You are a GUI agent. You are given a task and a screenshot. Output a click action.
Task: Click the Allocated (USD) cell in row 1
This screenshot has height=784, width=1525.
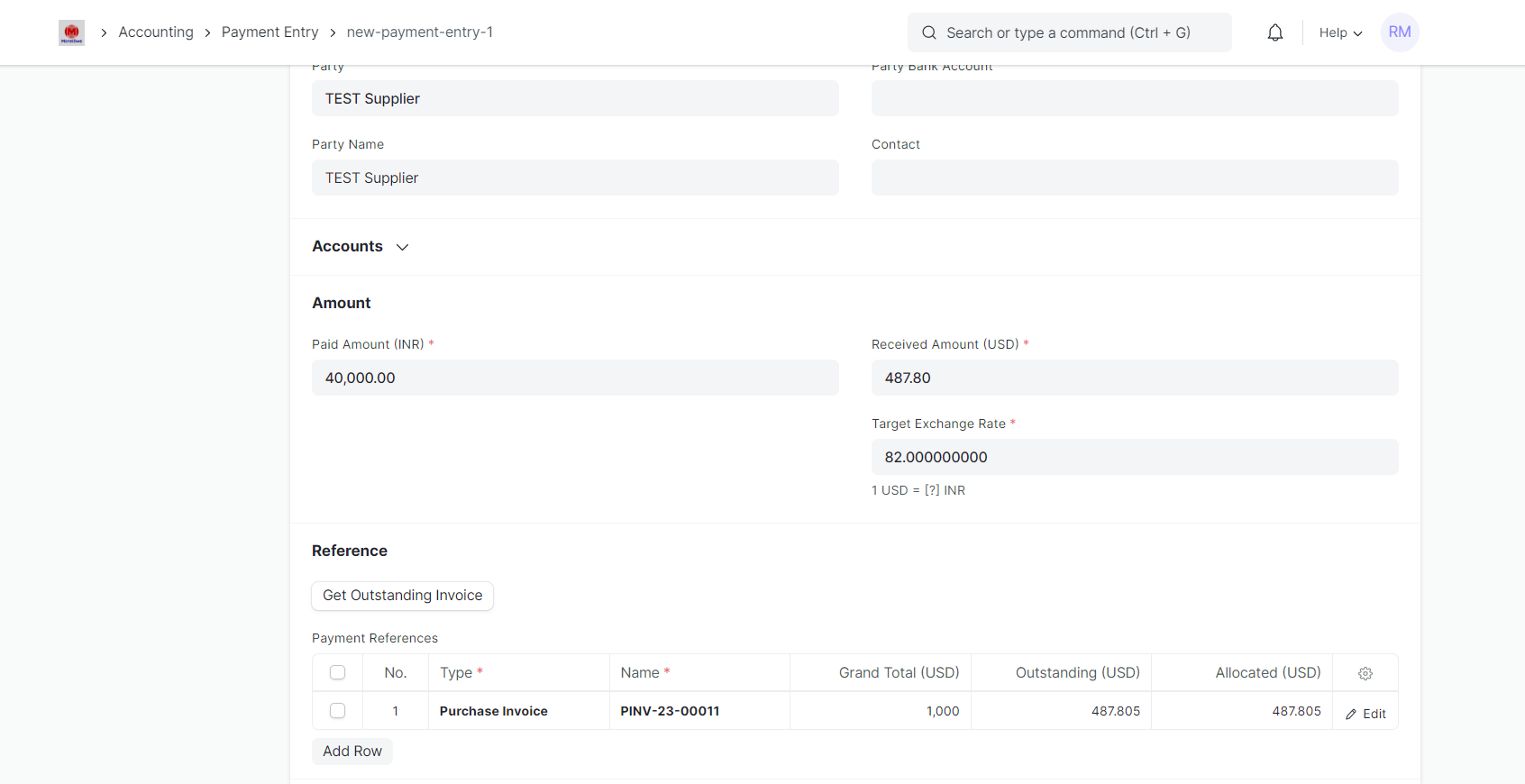pyautogui.click(x=1242, y=711)
